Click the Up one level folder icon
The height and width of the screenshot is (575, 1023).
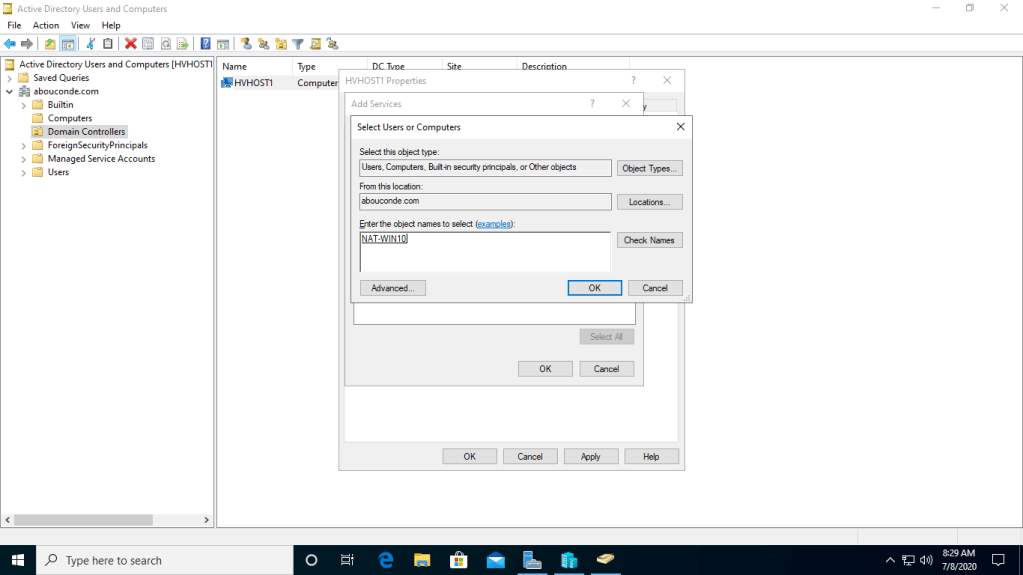click(x=50, y=44)
